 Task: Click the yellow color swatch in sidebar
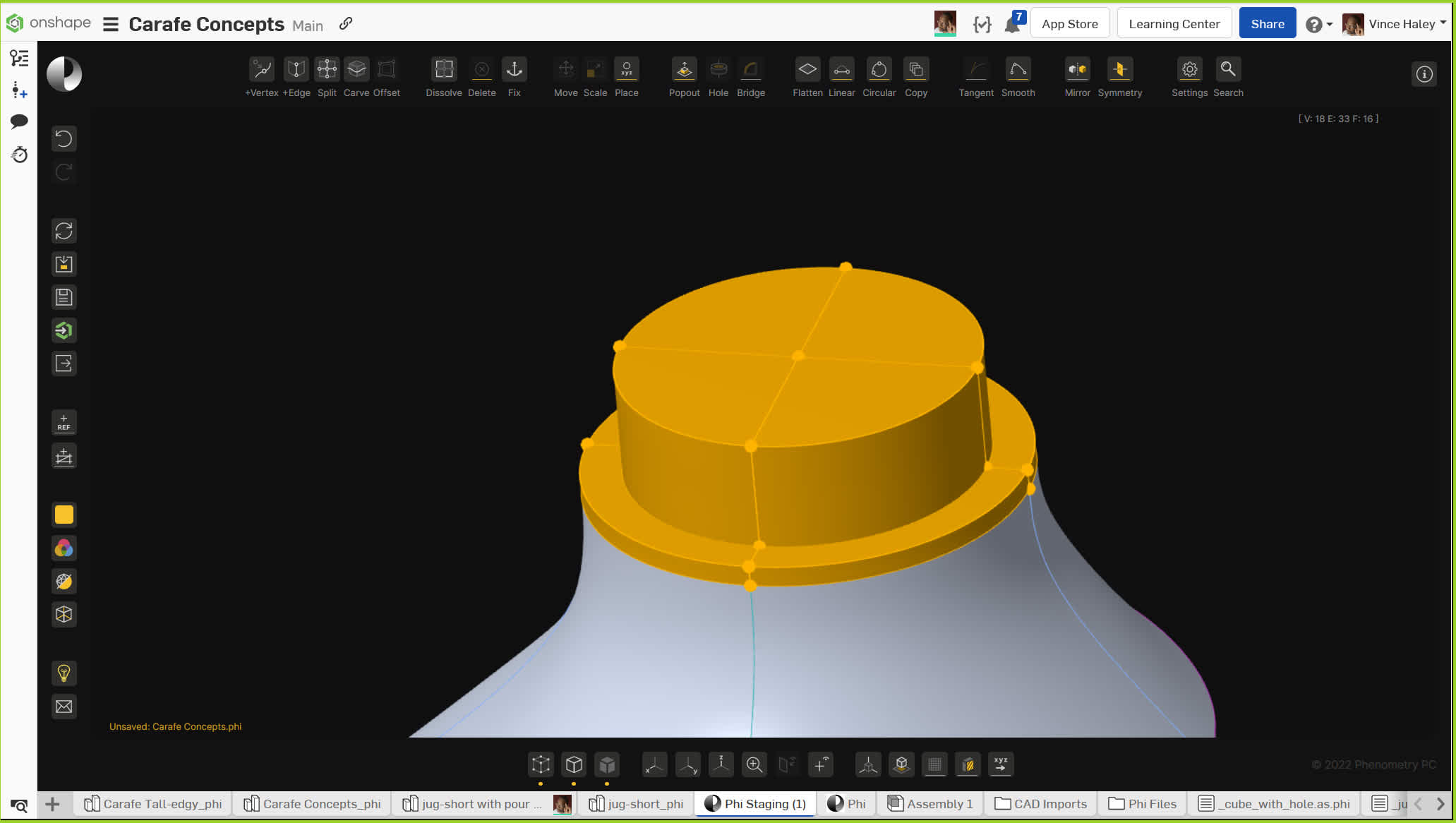click(x=64, y=515)
